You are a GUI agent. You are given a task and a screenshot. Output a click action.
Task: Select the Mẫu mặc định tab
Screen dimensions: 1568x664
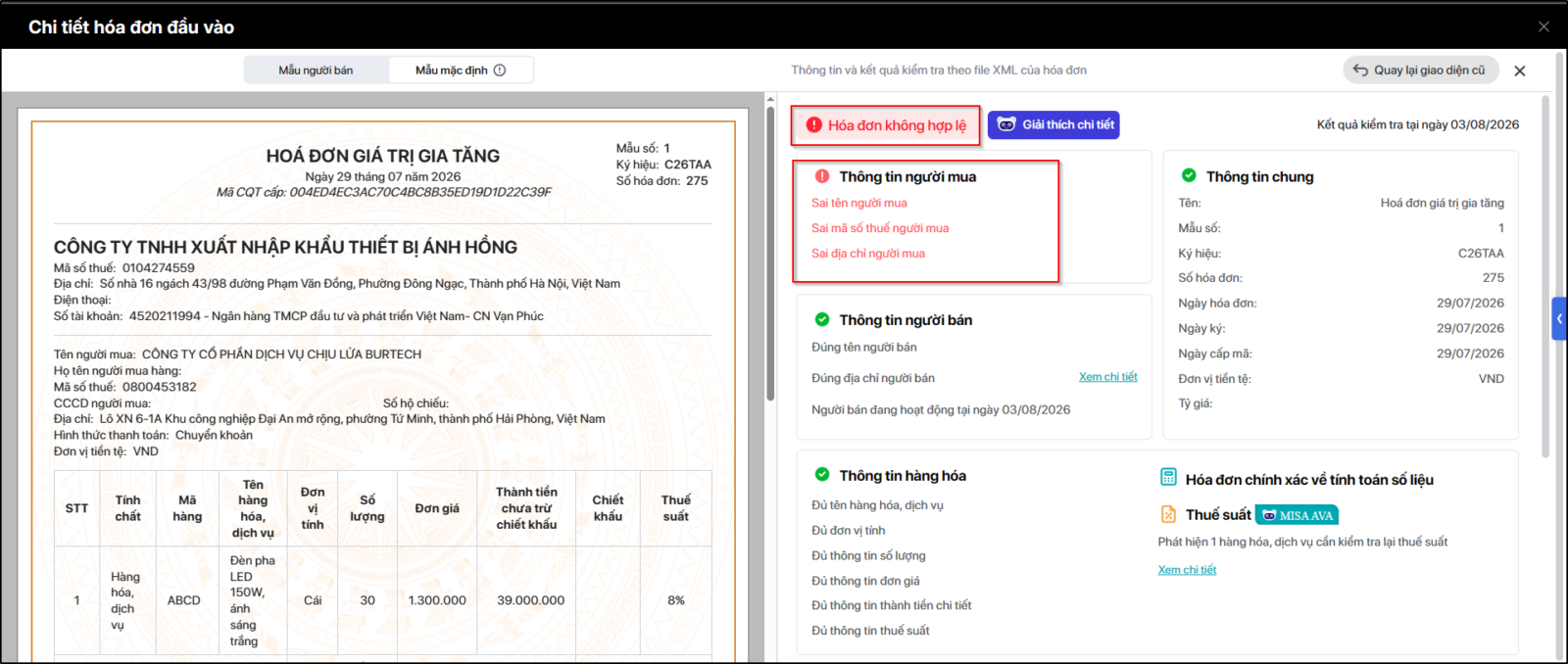[x=461, y=71]
